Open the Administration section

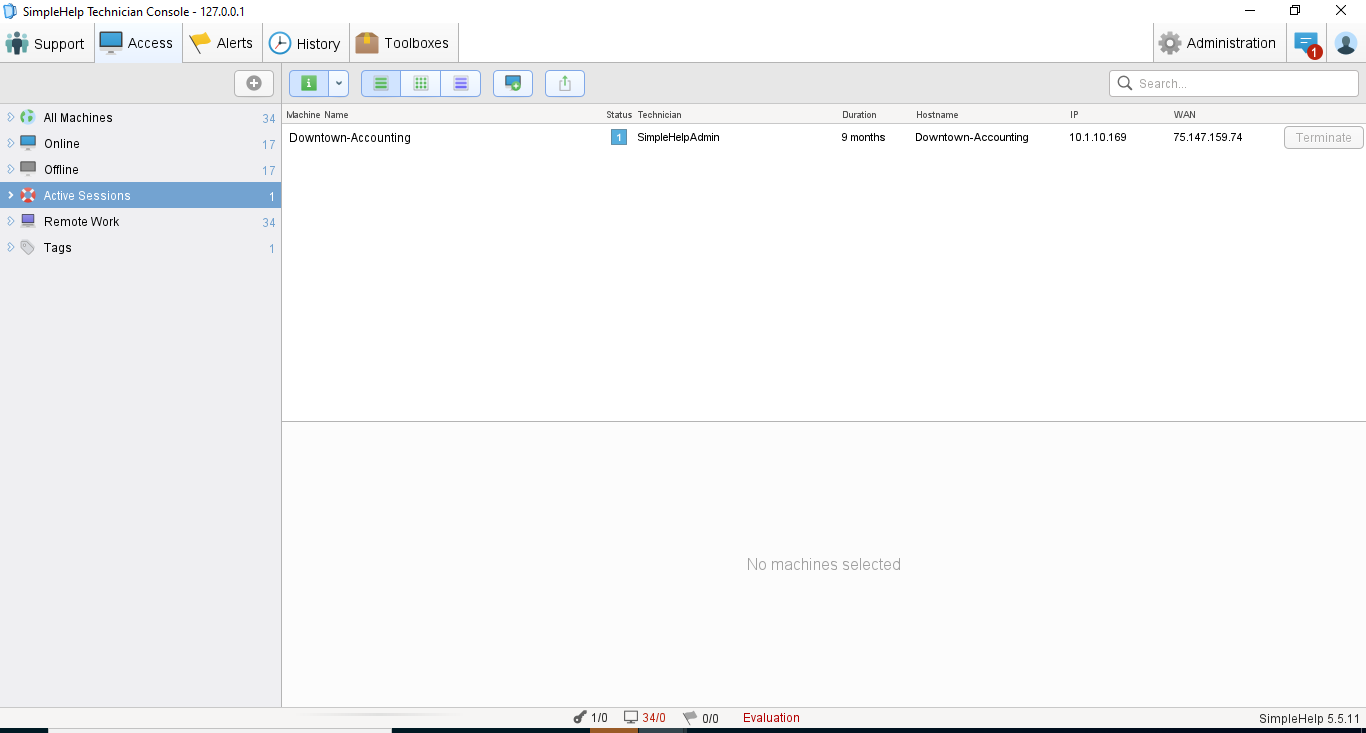[x=1217, y=43]
